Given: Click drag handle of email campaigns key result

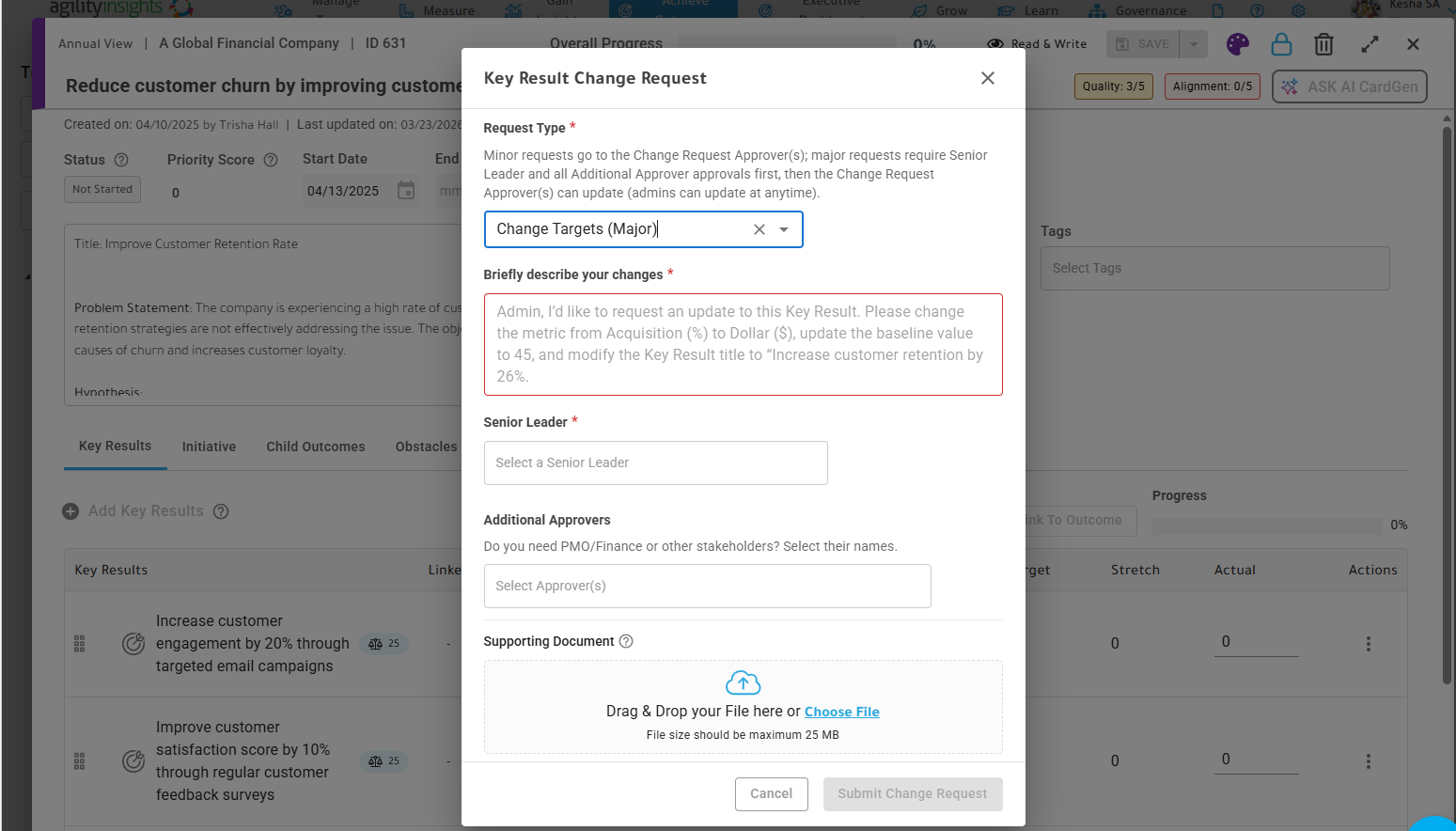Looking at the screenshot, I should [79, 644].
